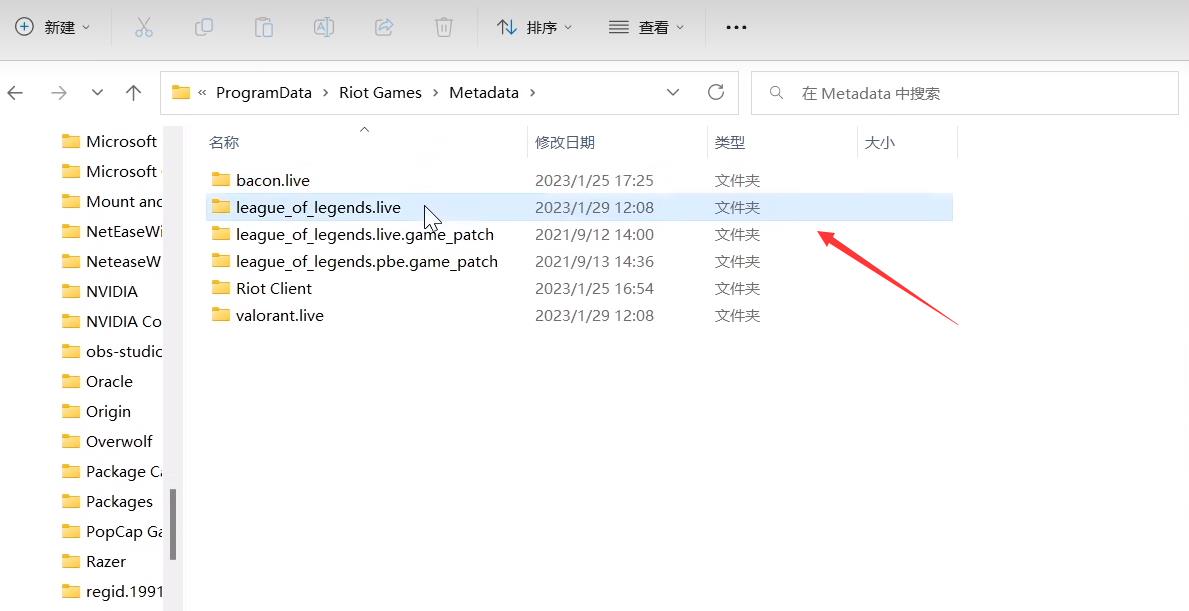Click the sidebar vertical scrollbar thumb
Screen dimensions: 1189x611
tap(173, 524)
